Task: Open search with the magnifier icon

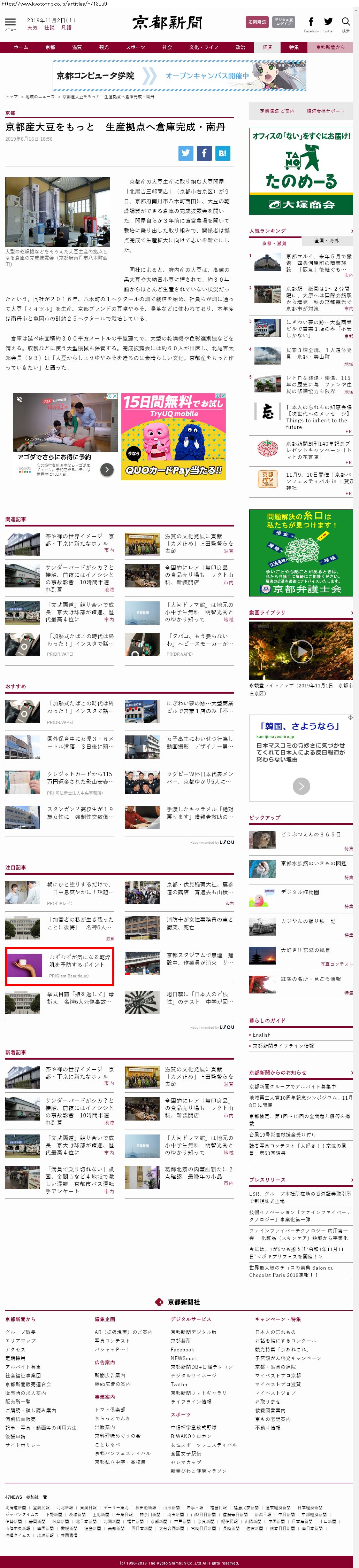Action: pyautogui.click(x=346, y=22)
